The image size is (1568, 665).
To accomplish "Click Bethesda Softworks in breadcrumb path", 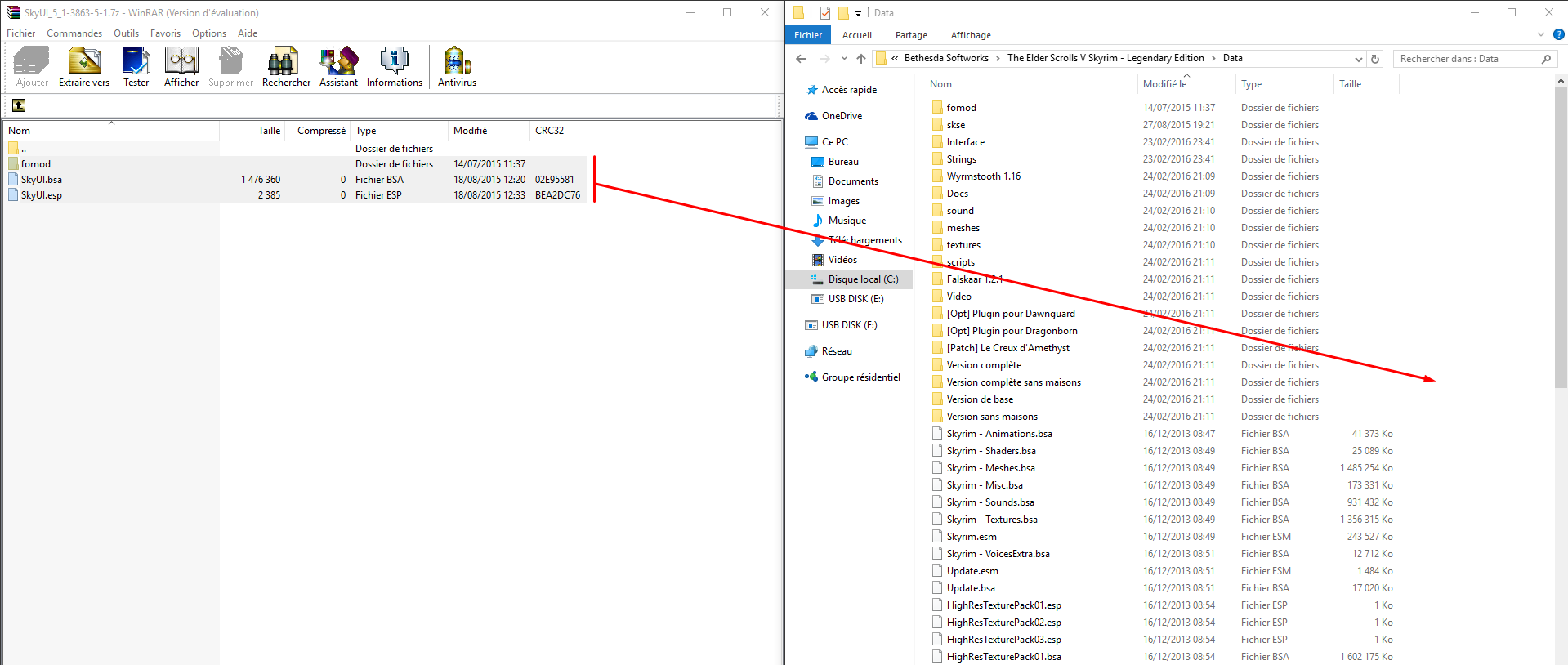I will pyautogui.click(x=946, y=58).
